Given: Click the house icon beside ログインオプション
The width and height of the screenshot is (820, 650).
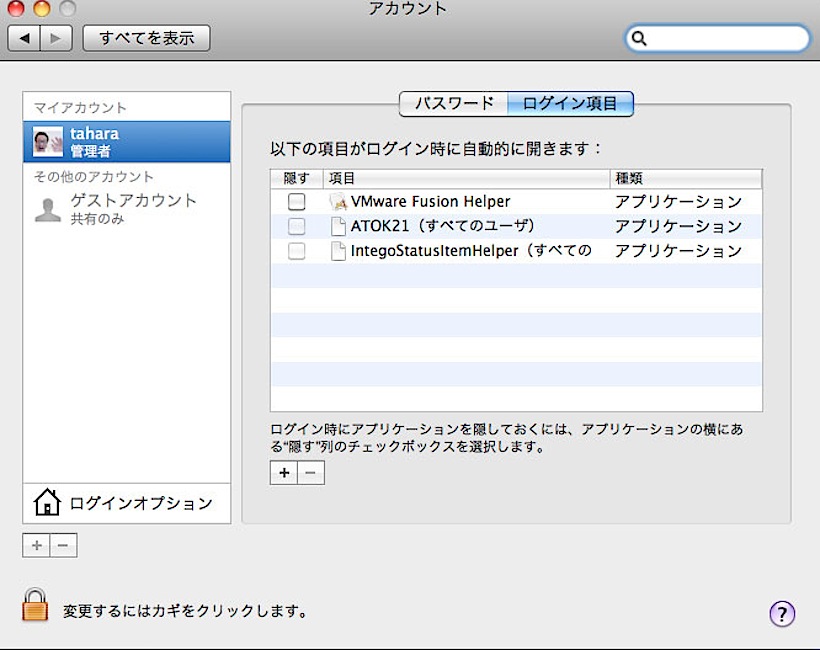Looking at the screenshot, I should pyautogui.click(x=47, y=502).
